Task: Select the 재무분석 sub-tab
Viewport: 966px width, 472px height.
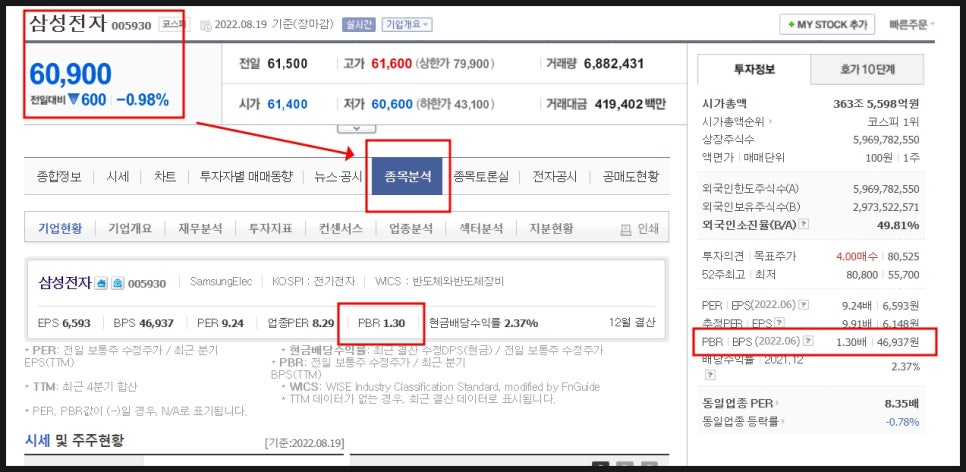Action: (200, 229)
